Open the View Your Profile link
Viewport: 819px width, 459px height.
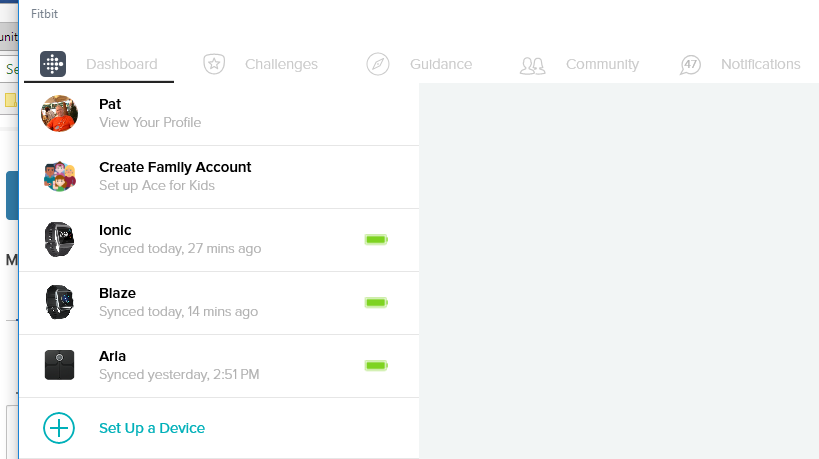[150, 122]
